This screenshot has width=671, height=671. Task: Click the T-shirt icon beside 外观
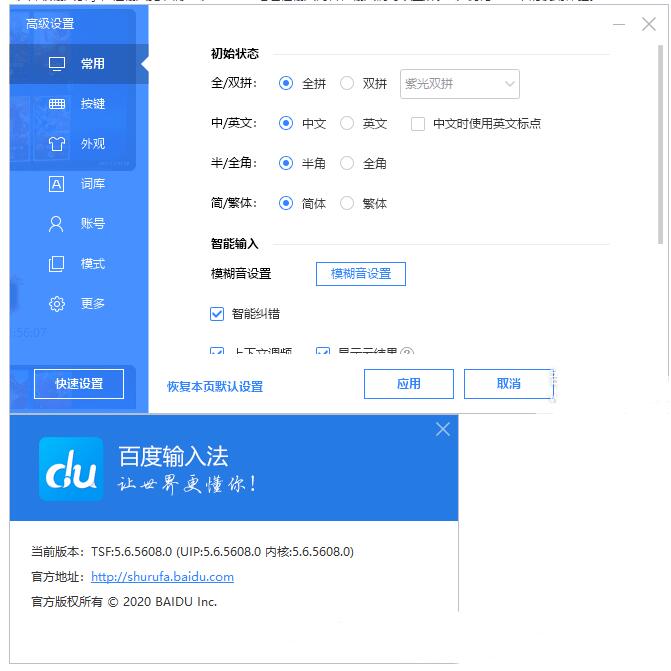coord(56,144)
